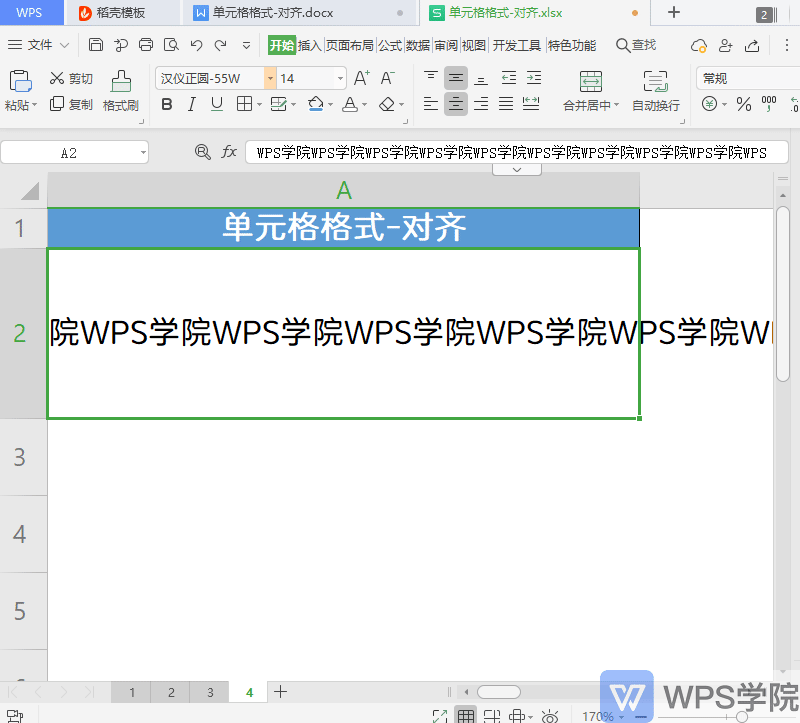Select sheet tab 2

coord(171,692)
